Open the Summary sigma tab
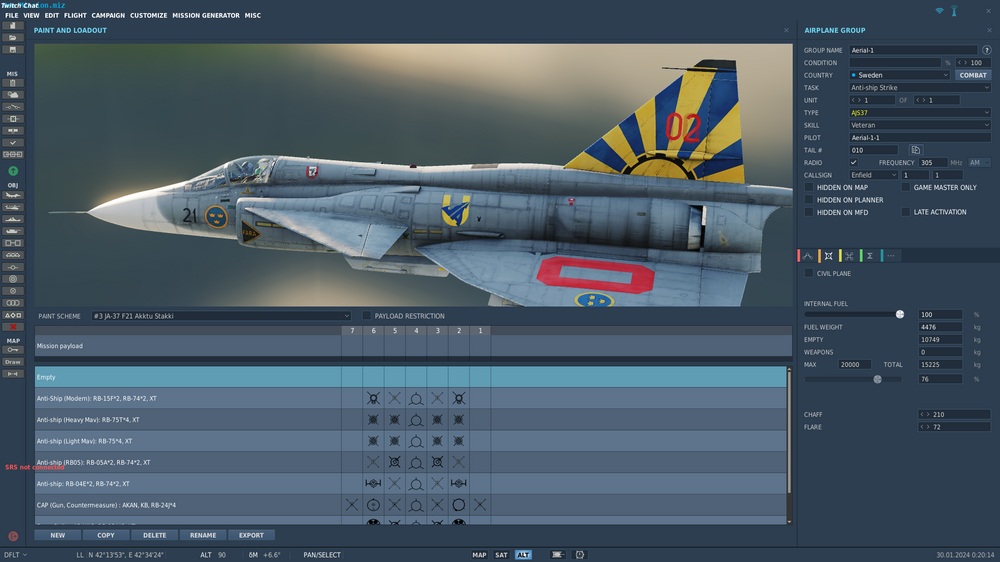The height and width of the screenshot is (562, 1000). pyautogui.click(x=870, y=256)
